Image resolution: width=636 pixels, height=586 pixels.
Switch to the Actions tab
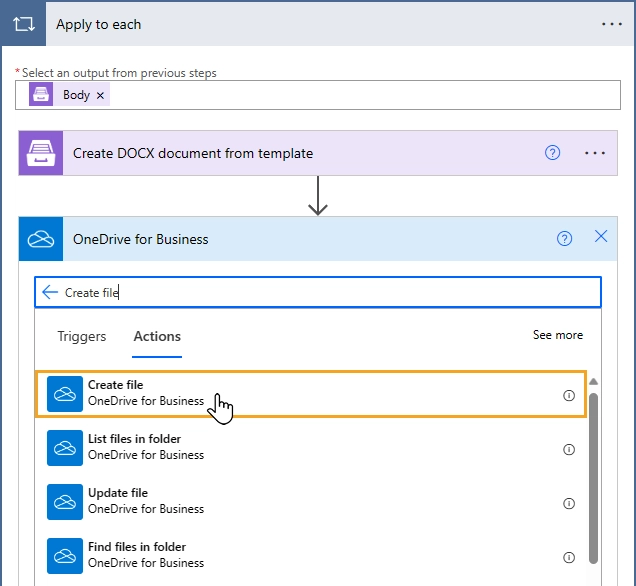157,336
